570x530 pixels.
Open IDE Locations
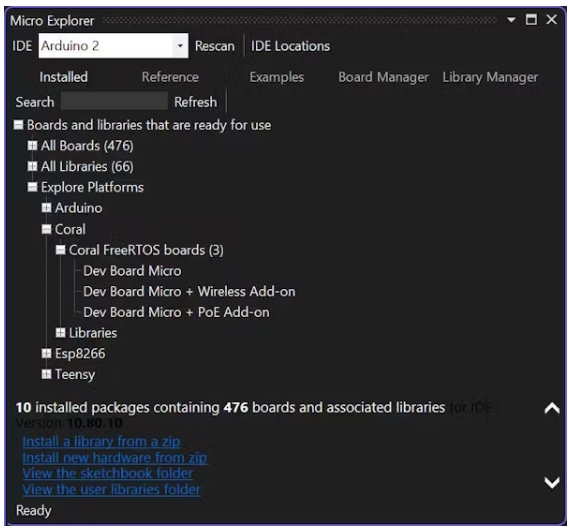pyautogui.click(x=290, y=46)
